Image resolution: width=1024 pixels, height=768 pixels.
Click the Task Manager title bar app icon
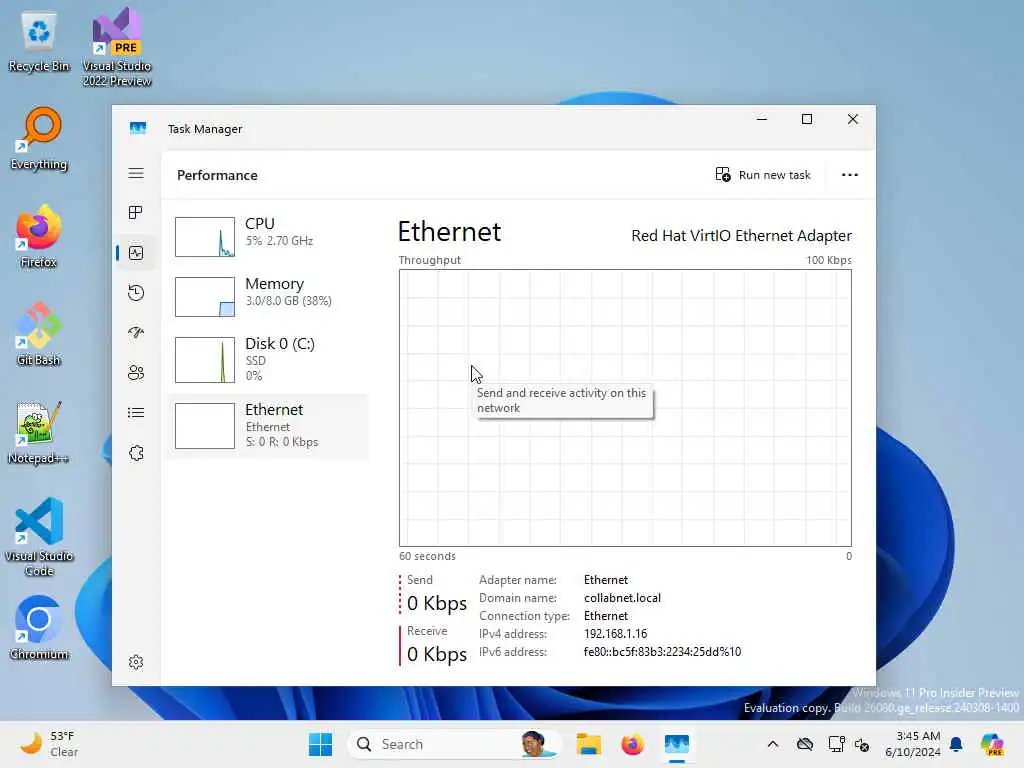tap(138, 128)
